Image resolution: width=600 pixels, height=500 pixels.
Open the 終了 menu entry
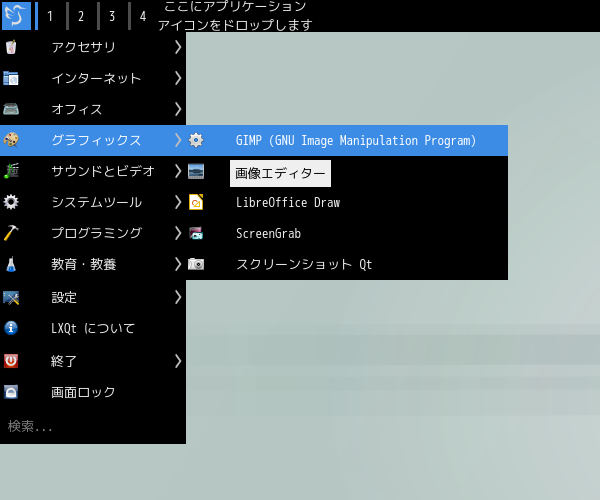click(93, 361)
